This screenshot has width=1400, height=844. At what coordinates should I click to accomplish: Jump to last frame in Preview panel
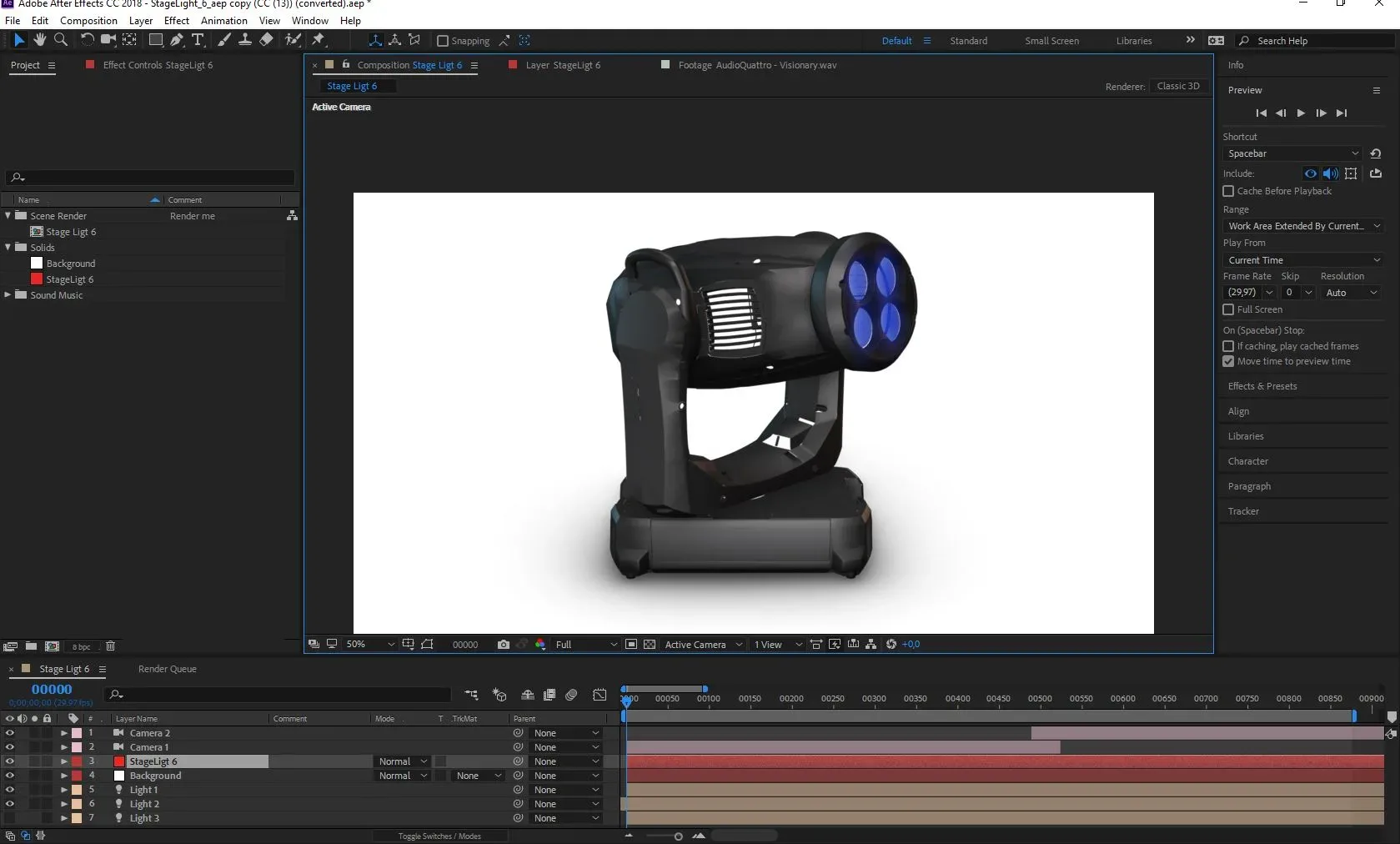1342,113
